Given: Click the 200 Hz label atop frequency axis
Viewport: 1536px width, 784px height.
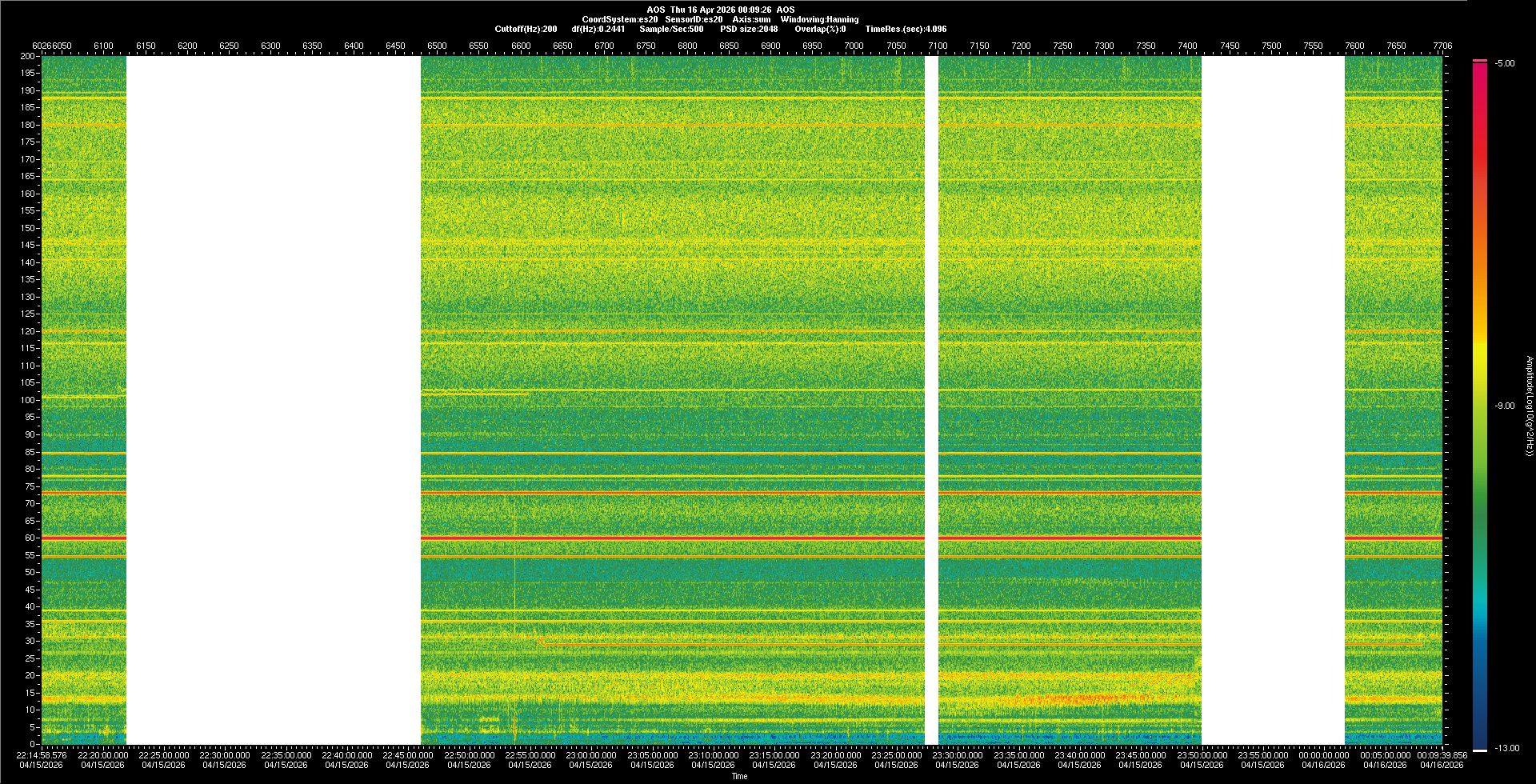Looking at the screenshot, I should point(27,56).
